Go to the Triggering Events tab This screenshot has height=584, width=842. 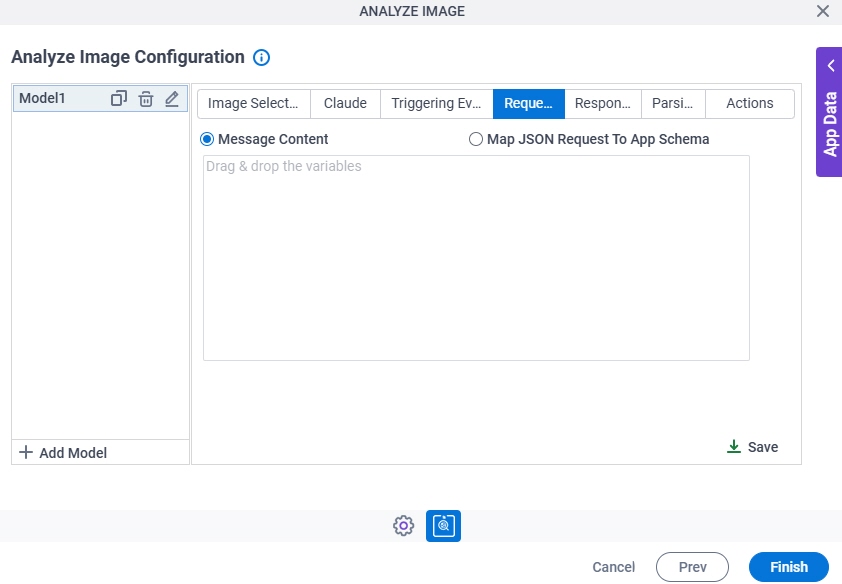tap(437, 104)
